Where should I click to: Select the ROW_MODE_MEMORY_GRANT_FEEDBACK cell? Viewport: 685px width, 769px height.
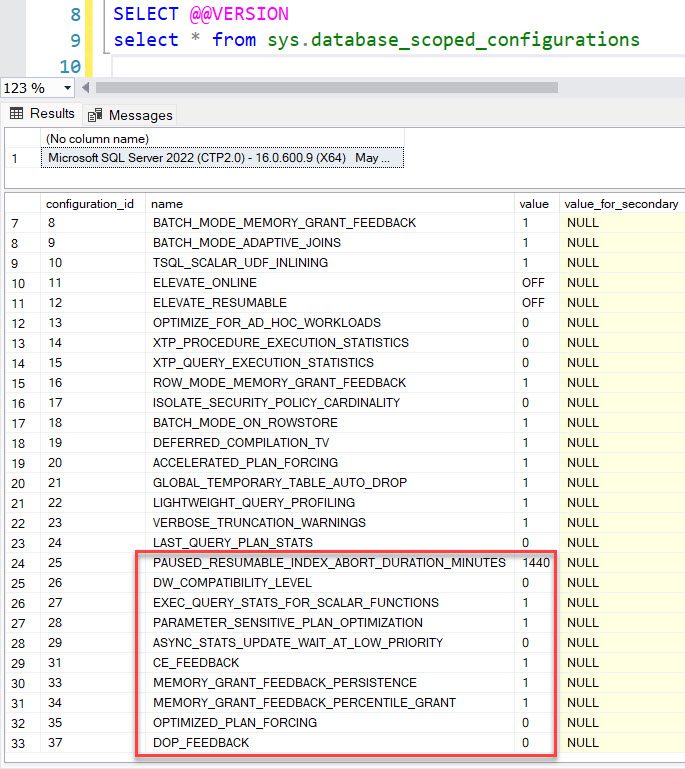point(330,383)
